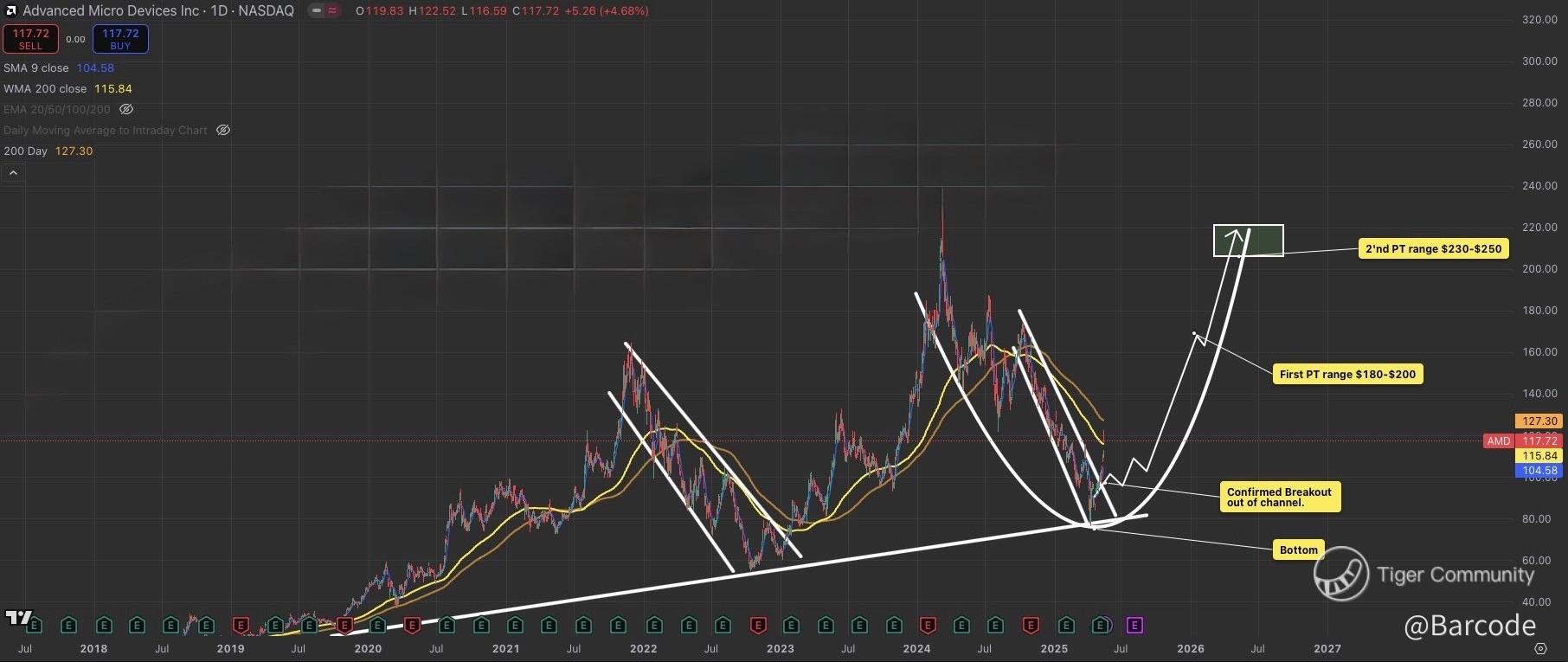The width and height of the screenshot is (1568, 662).
Task: Click the 0.00 spread value between SELL and BUY
Action: (x=76, y=40)
